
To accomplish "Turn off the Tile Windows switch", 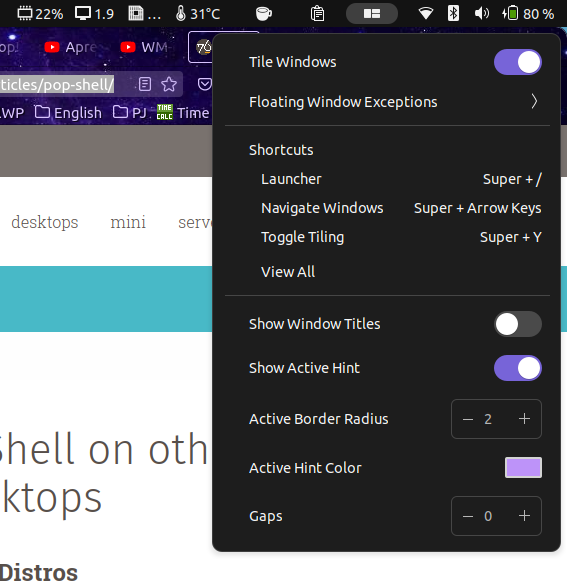I will click(x=518, y=62).
